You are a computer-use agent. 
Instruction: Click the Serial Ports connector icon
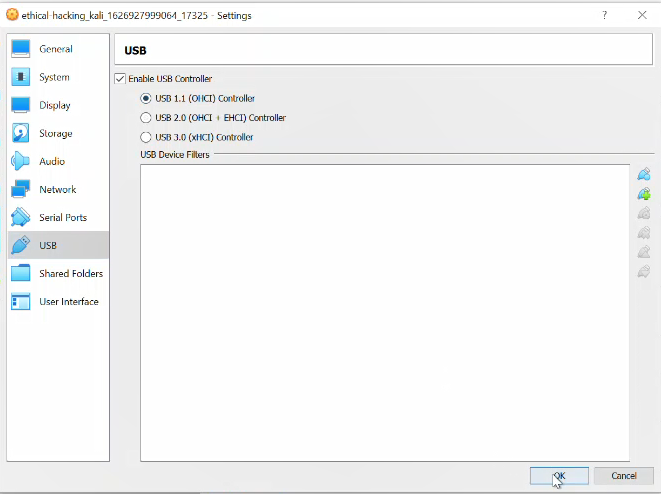coord(20,217)
